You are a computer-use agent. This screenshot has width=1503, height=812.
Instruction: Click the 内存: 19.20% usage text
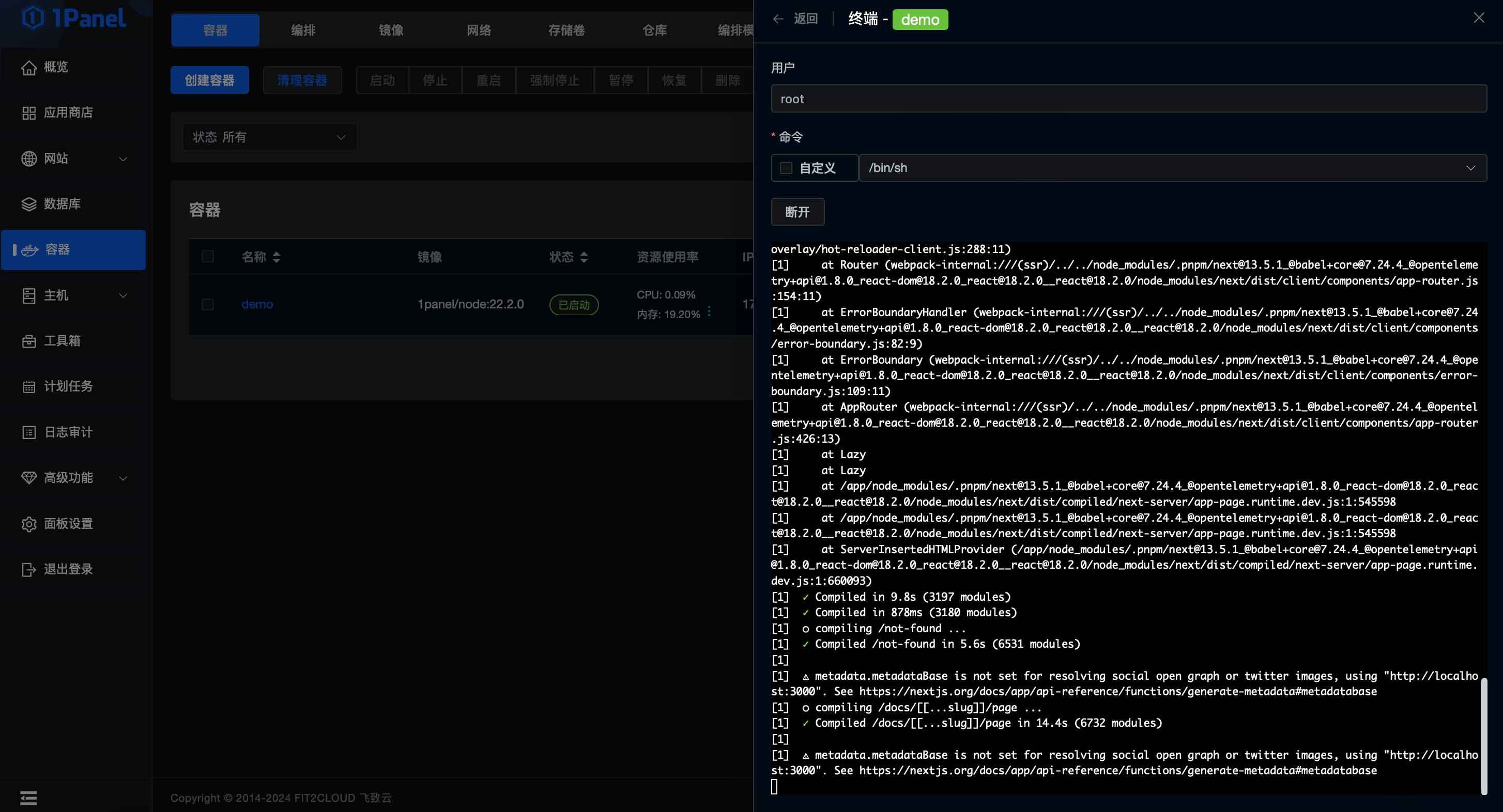coord(669,315)
